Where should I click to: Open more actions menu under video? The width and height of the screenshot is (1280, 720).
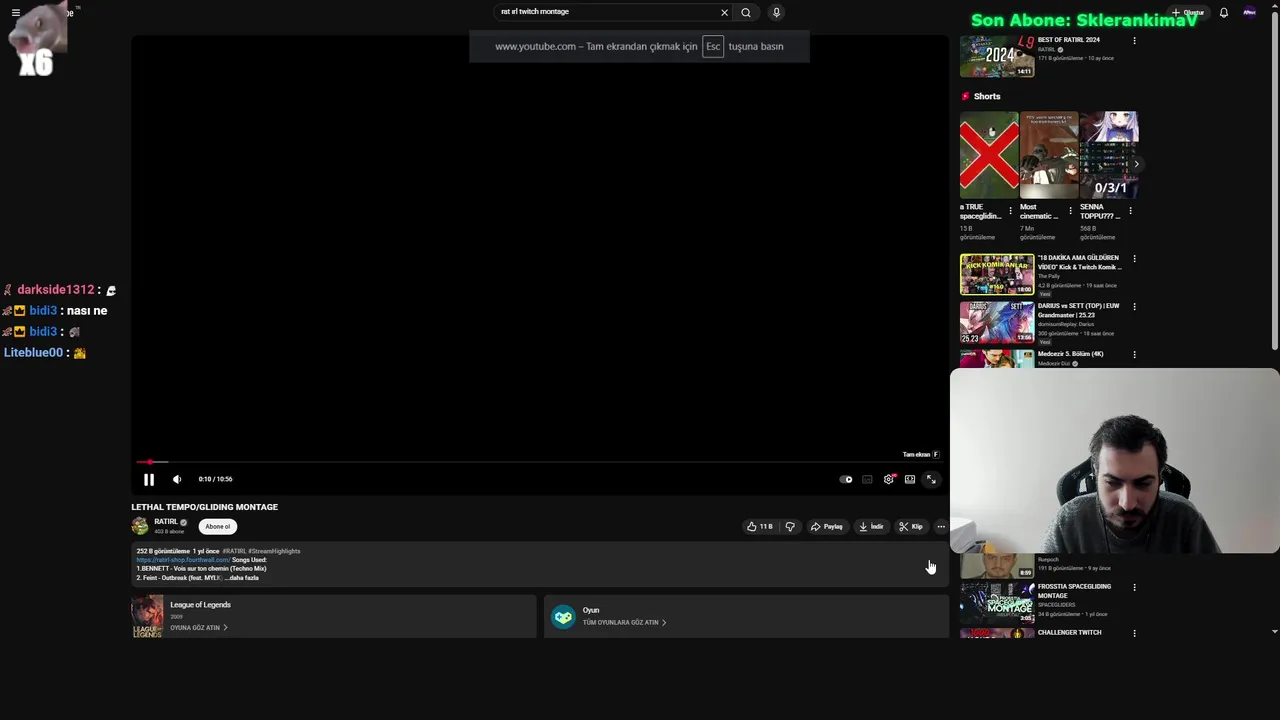[941, 527]
